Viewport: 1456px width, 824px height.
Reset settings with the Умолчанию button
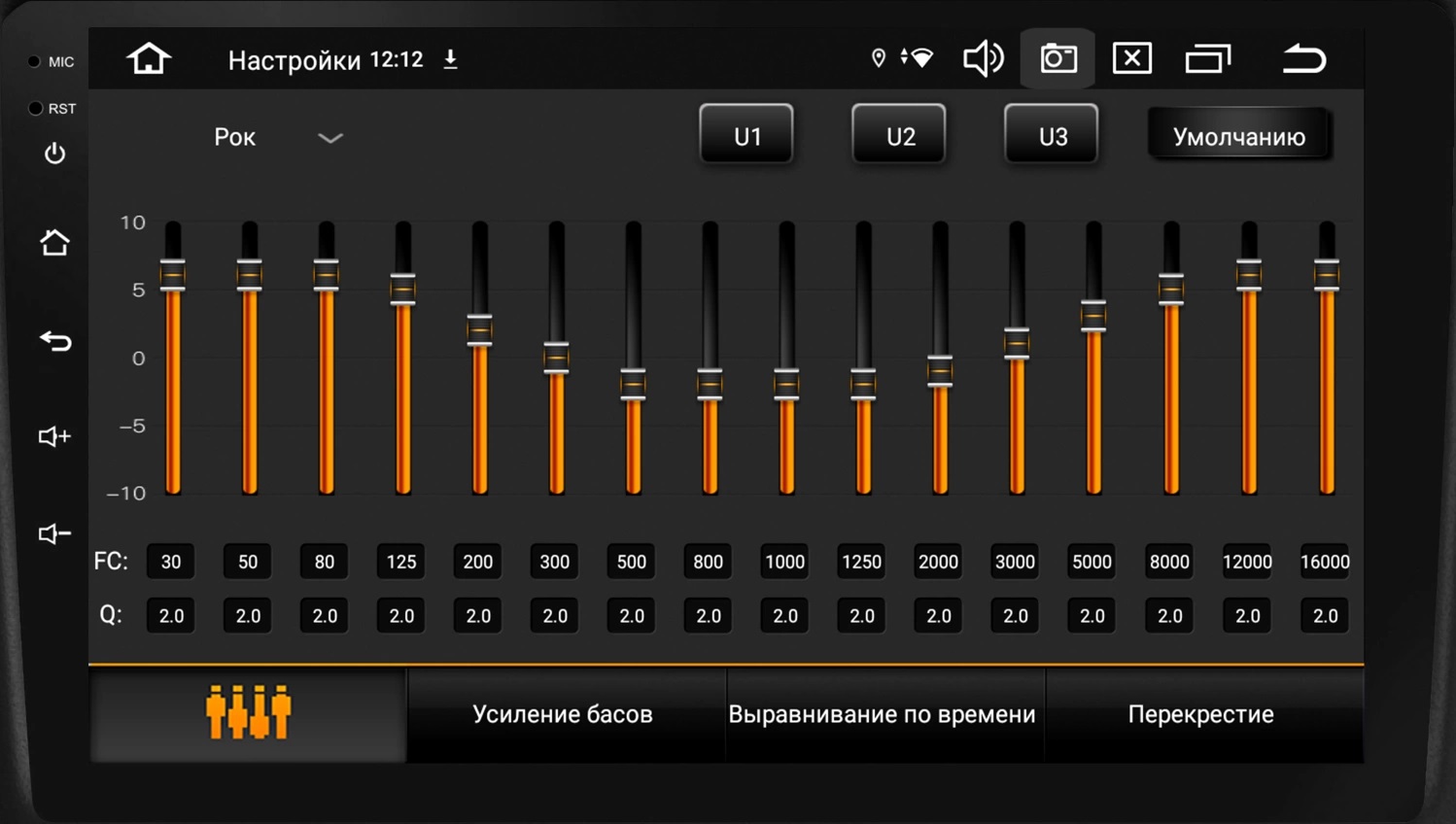1239,136
